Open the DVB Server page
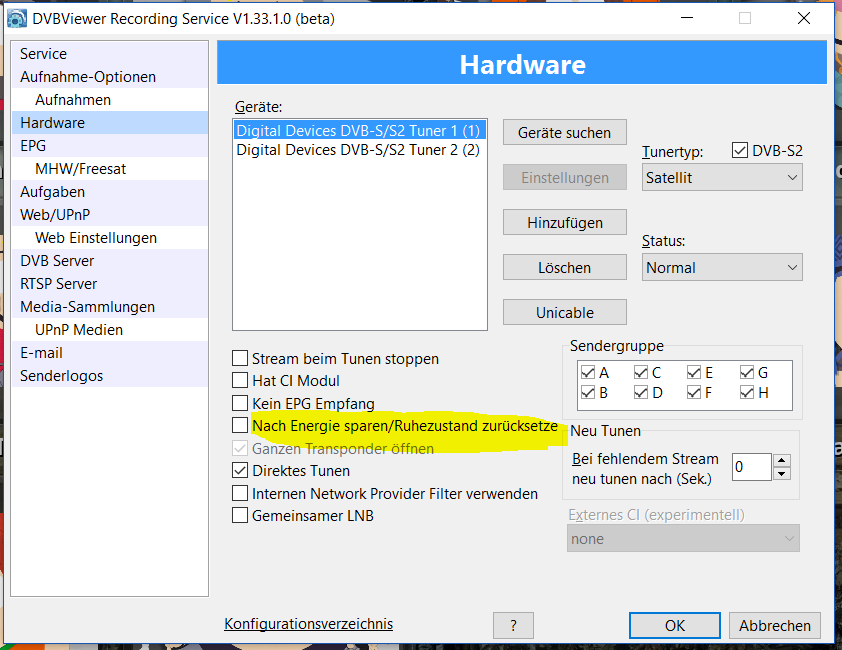 [110, 261]
